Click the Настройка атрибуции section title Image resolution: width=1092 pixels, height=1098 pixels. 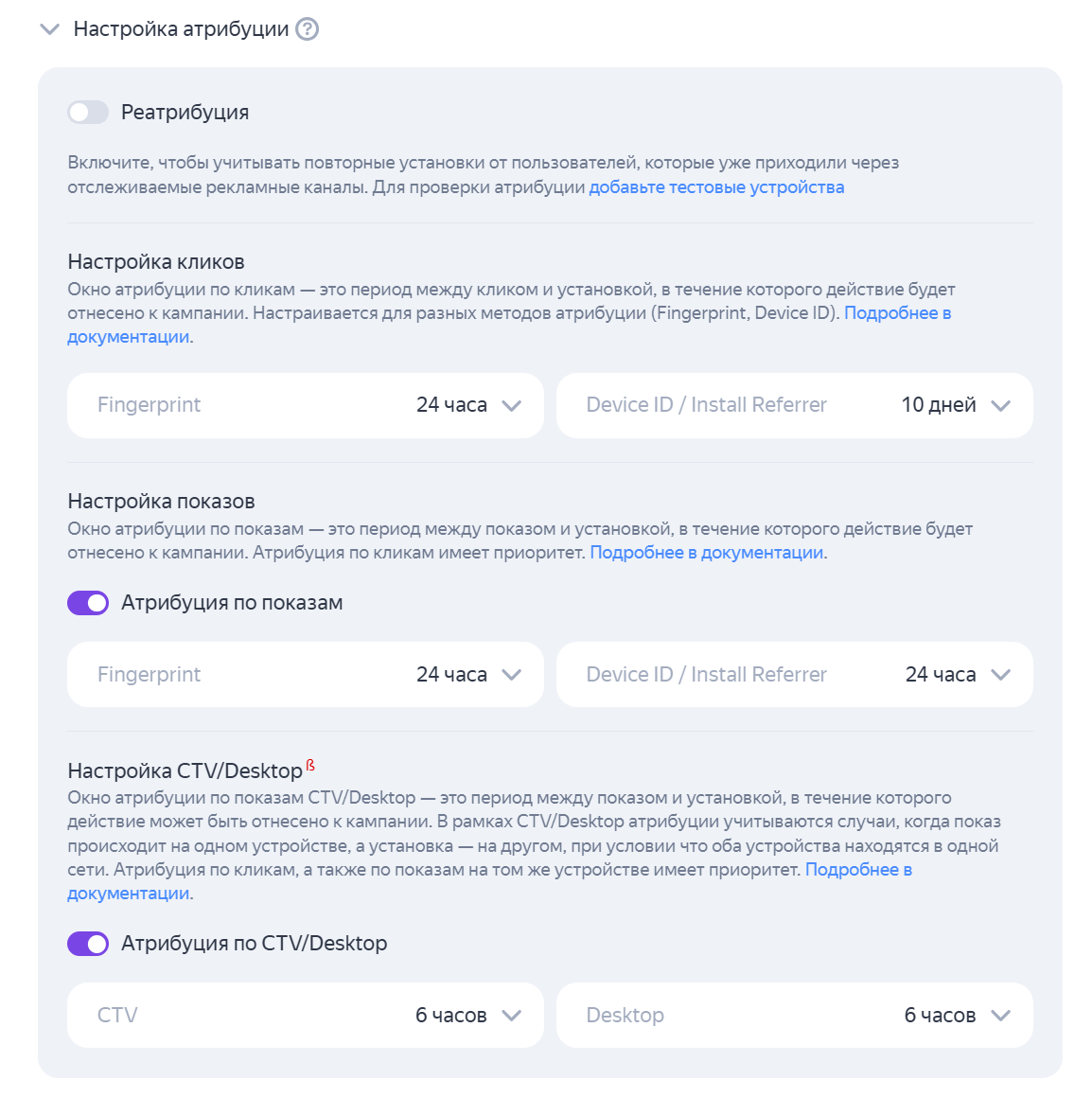(x=182, y=28)
